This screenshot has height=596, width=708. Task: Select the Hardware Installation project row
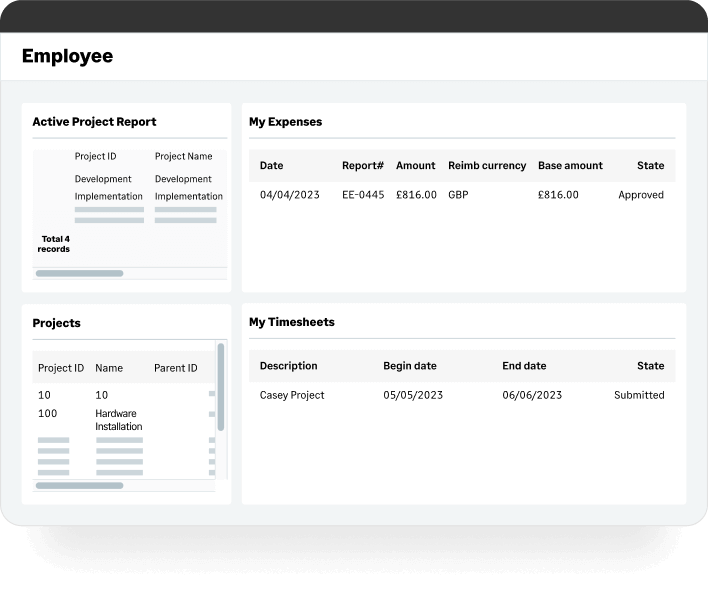(118, 420)
